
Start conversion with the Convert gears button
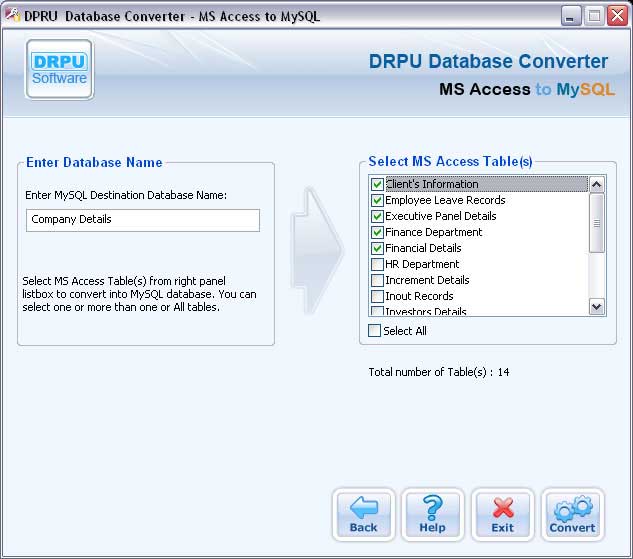coord(572,515)
